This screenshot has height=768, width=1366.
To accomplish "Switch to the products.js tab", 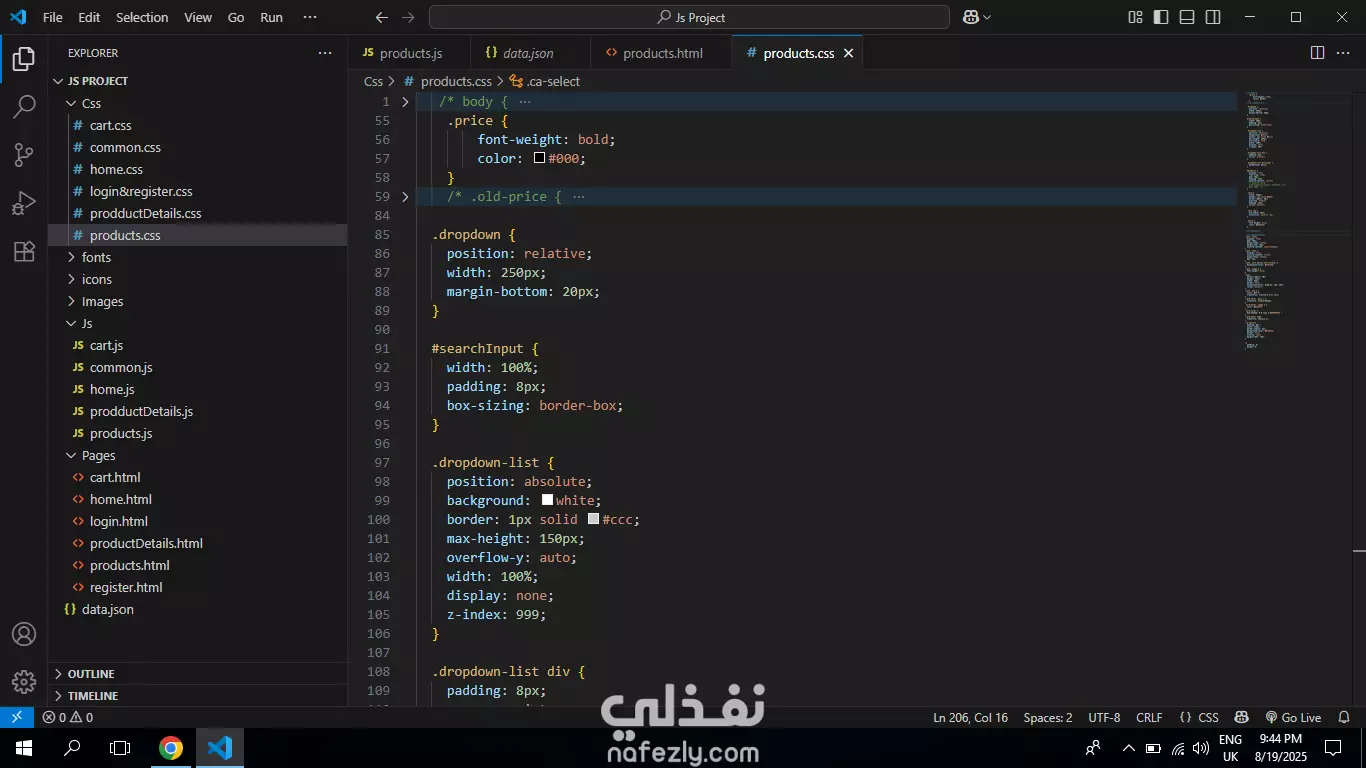I will (410, 53).
